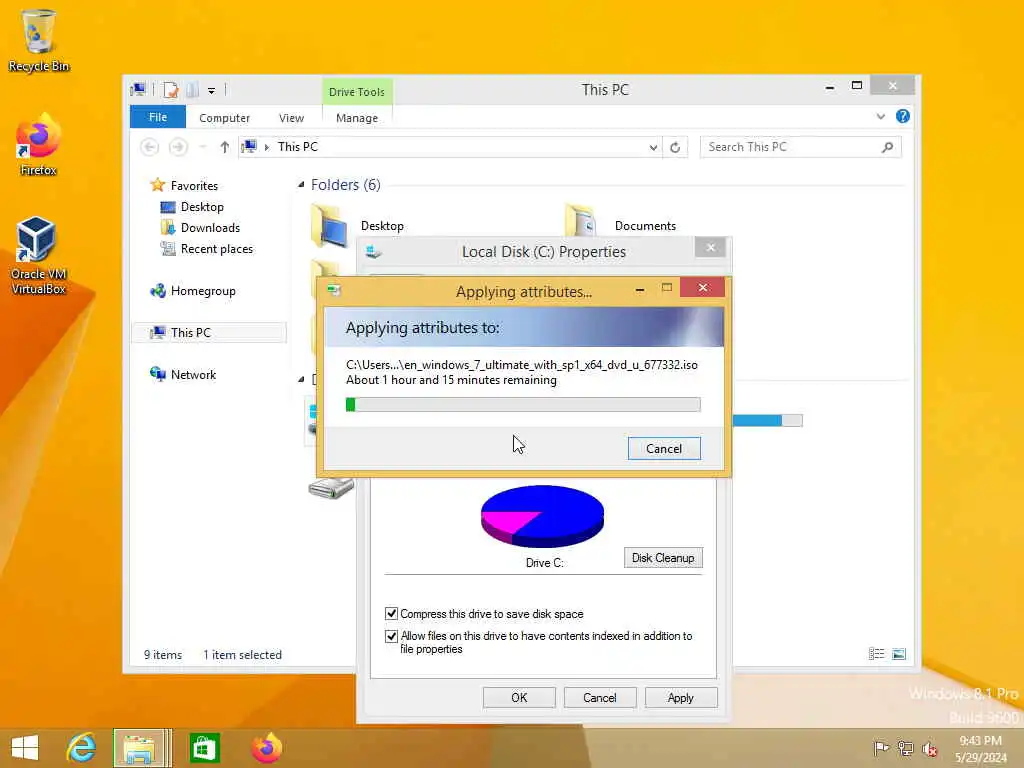Screen dimensions: 1024x768
Task: Launch the Firefox desktop shortcut
Action: (38, 145)
